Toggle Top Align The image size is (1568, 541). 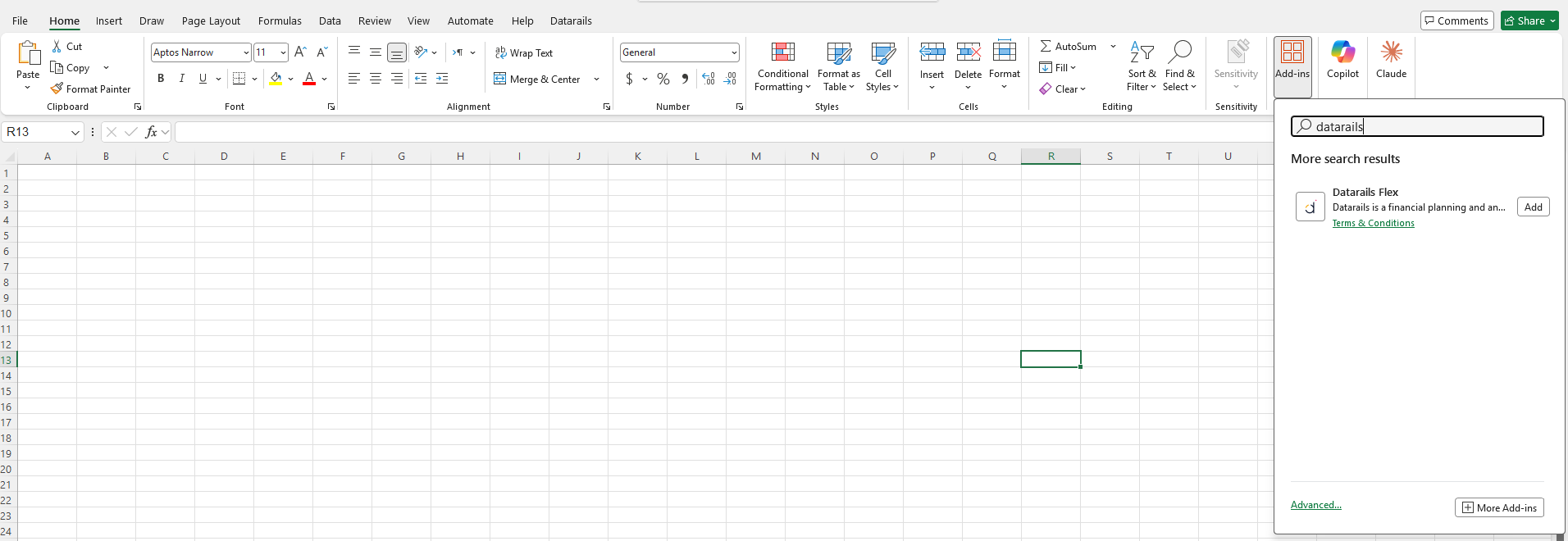pyautogui.click(x=354, y=52)
